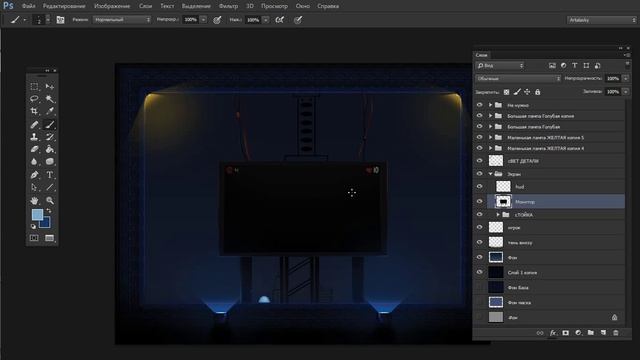
Task: Create a new adjustment layer
Action: [x=578, y=333]
